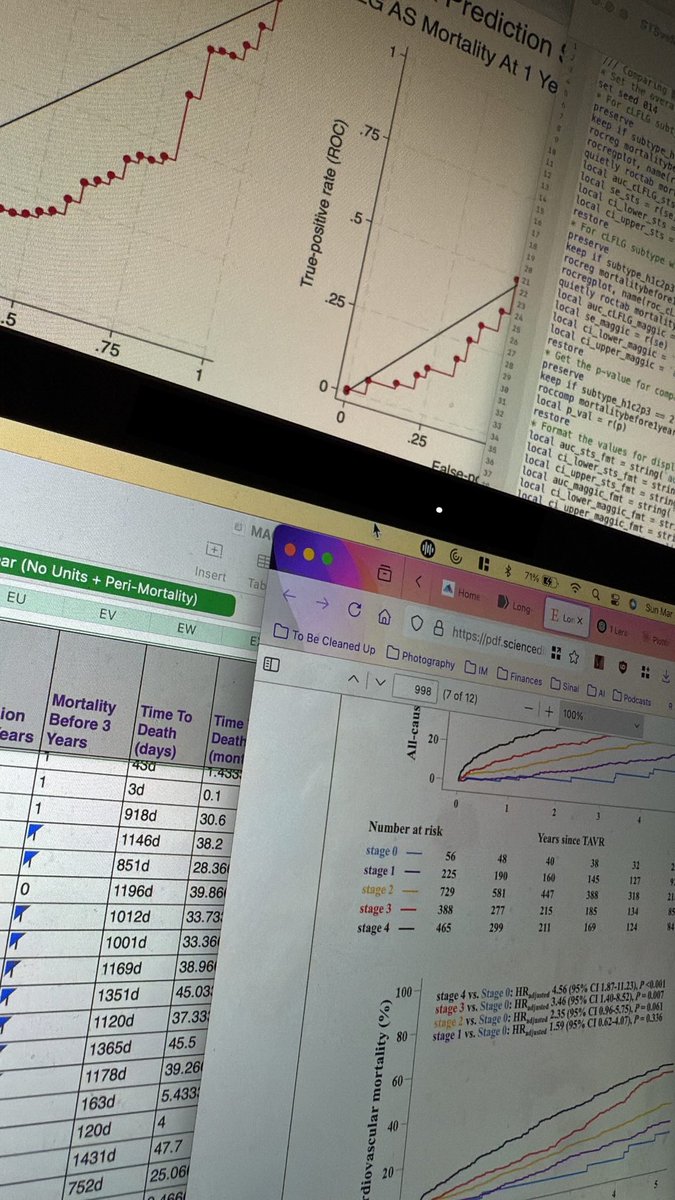Open the four-squares extension icon
Viewport: 675px width, 1200px height.
(646, 672)
